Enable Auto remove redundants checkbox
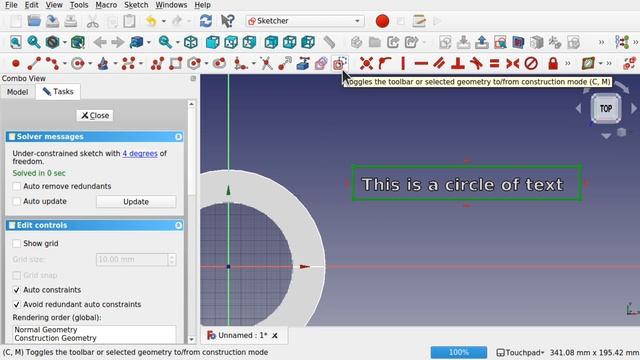 click(17, 187)
